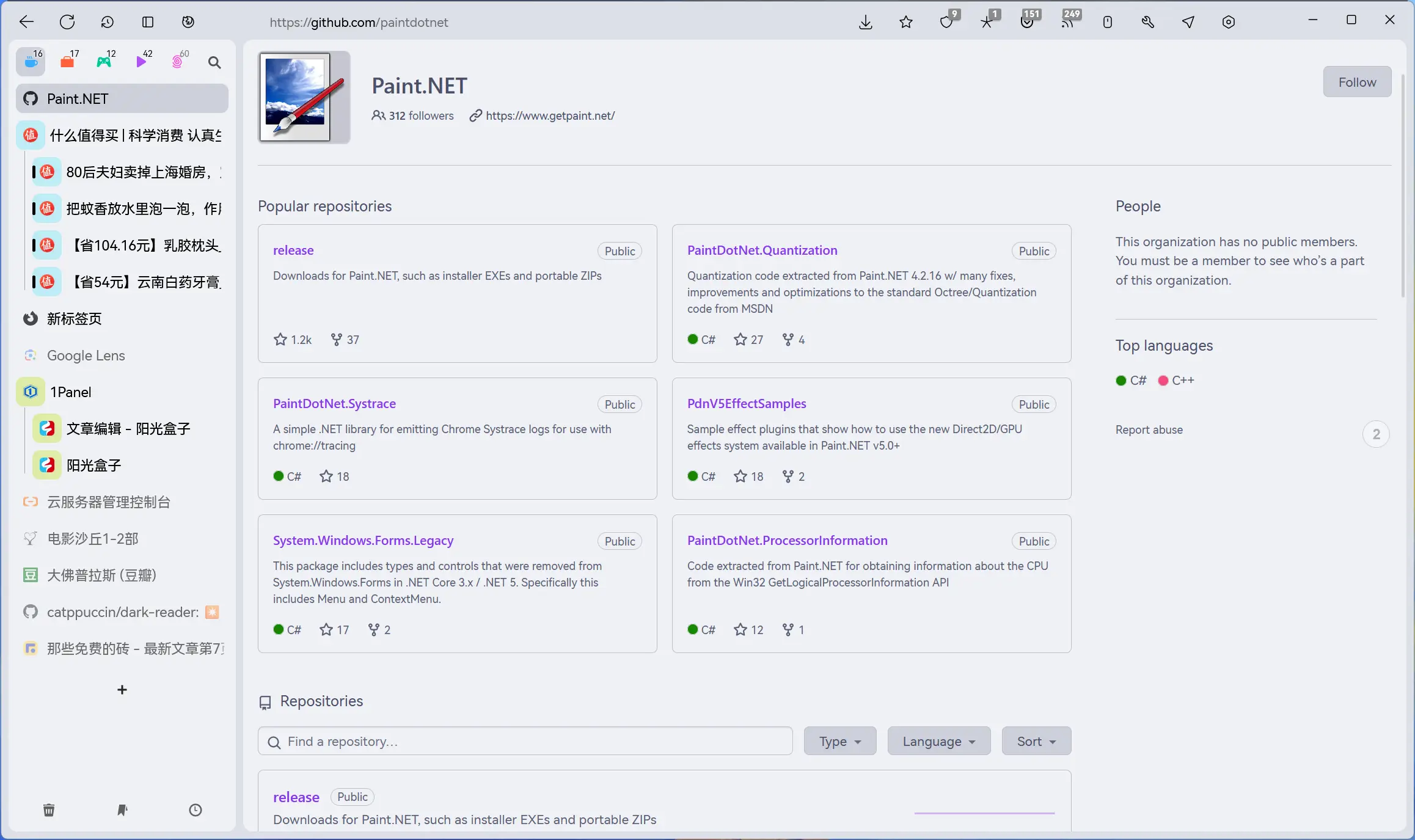
Task: Filter by C# in Top languages
Action: (1131, 380)
